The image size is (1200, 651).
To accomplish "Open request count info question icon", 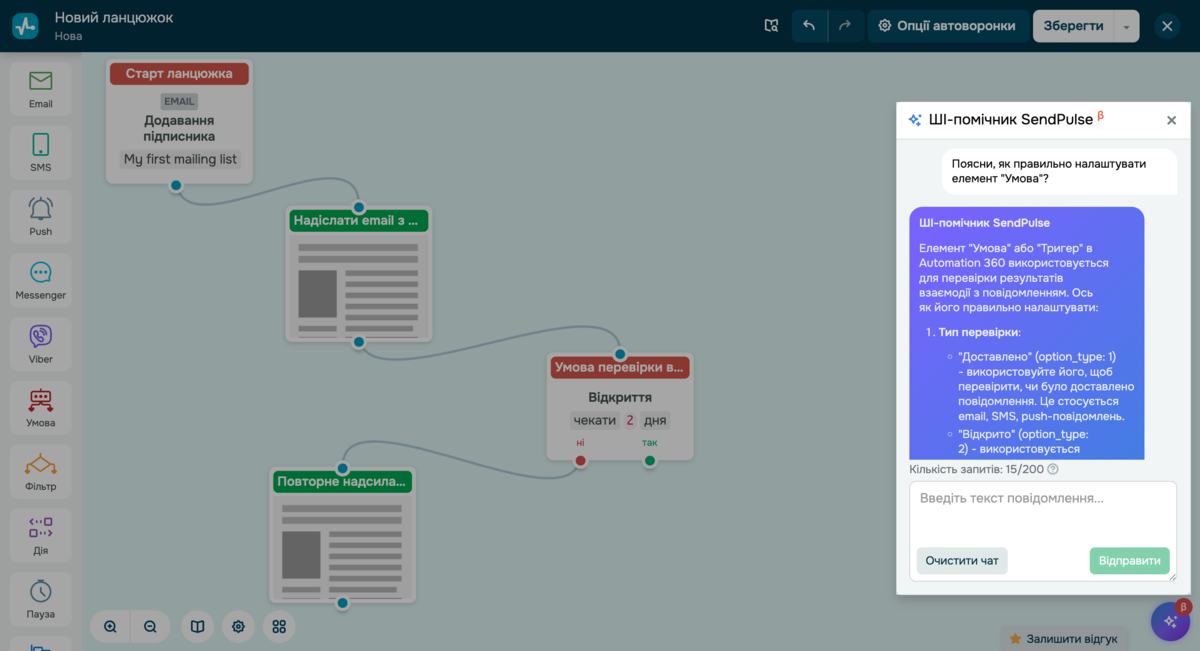I will click(x=1053, y=469).
